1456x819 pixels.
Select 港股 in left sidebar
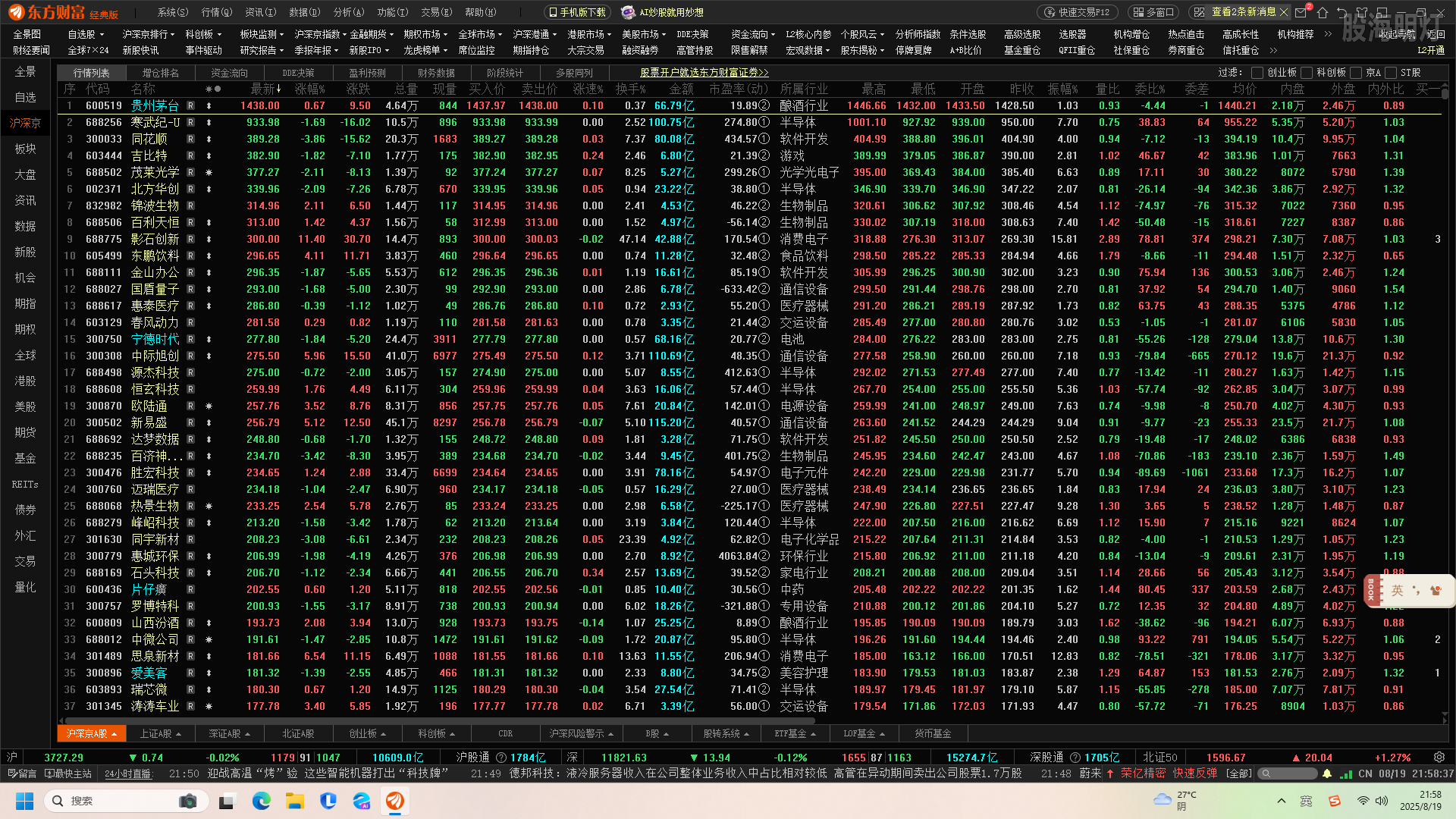pyautogui.click(x=25, y=381)
